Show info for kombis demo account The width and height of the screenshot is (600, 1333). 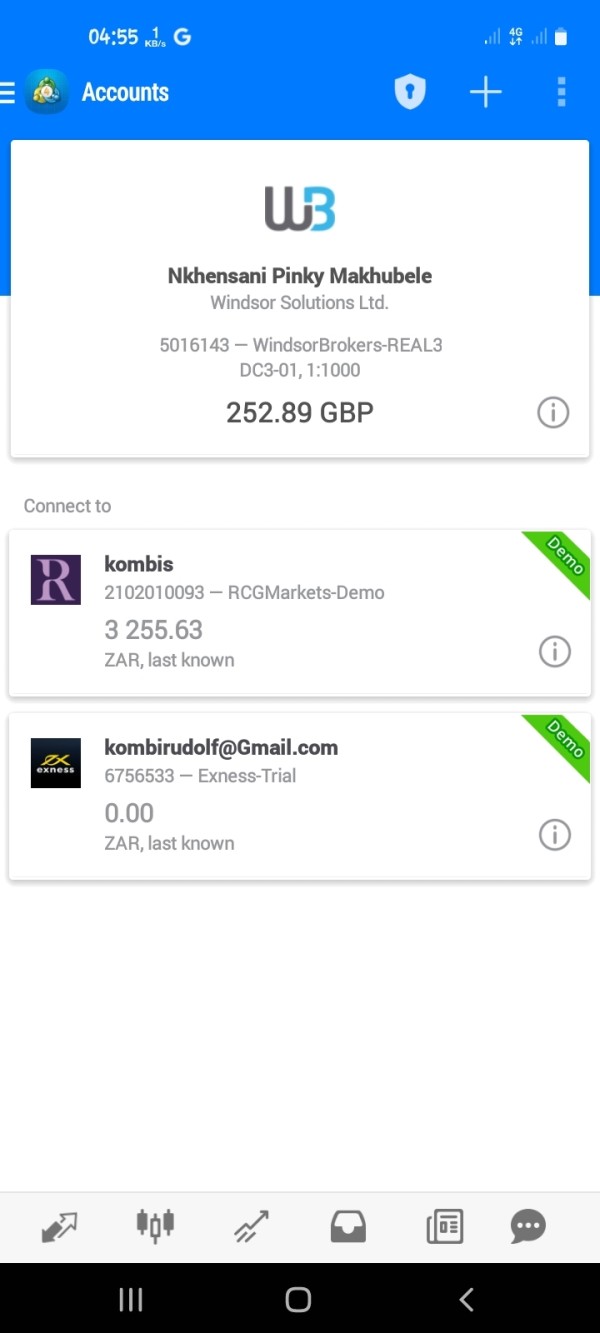(x=554, y=652)
